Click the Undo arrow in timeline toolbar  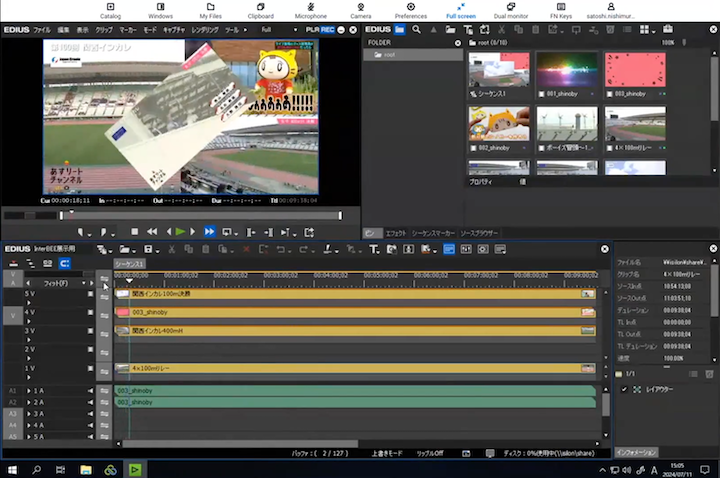(281, 249)
